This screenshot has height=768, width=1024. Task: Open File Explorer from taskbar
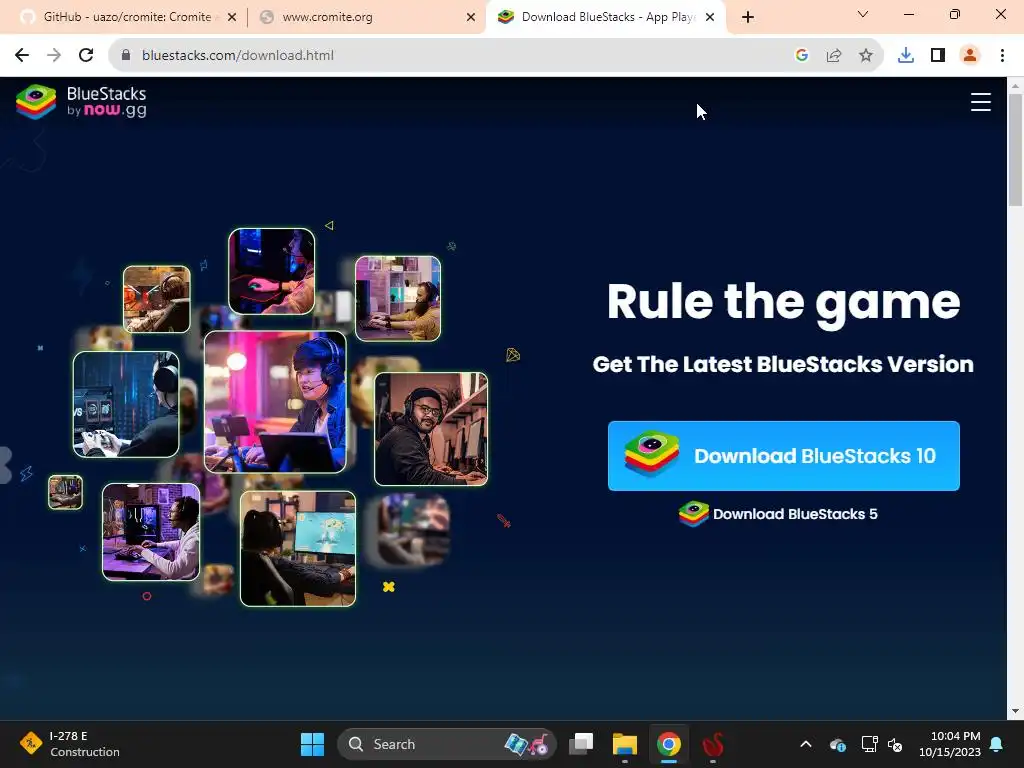click(x=624, y=744)
